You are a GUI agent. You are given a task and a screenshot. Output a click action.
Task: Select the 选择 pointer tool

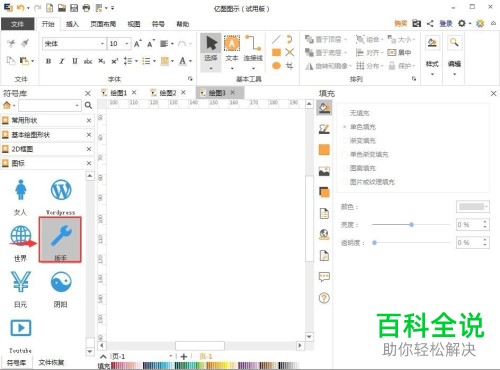point(211,52)
